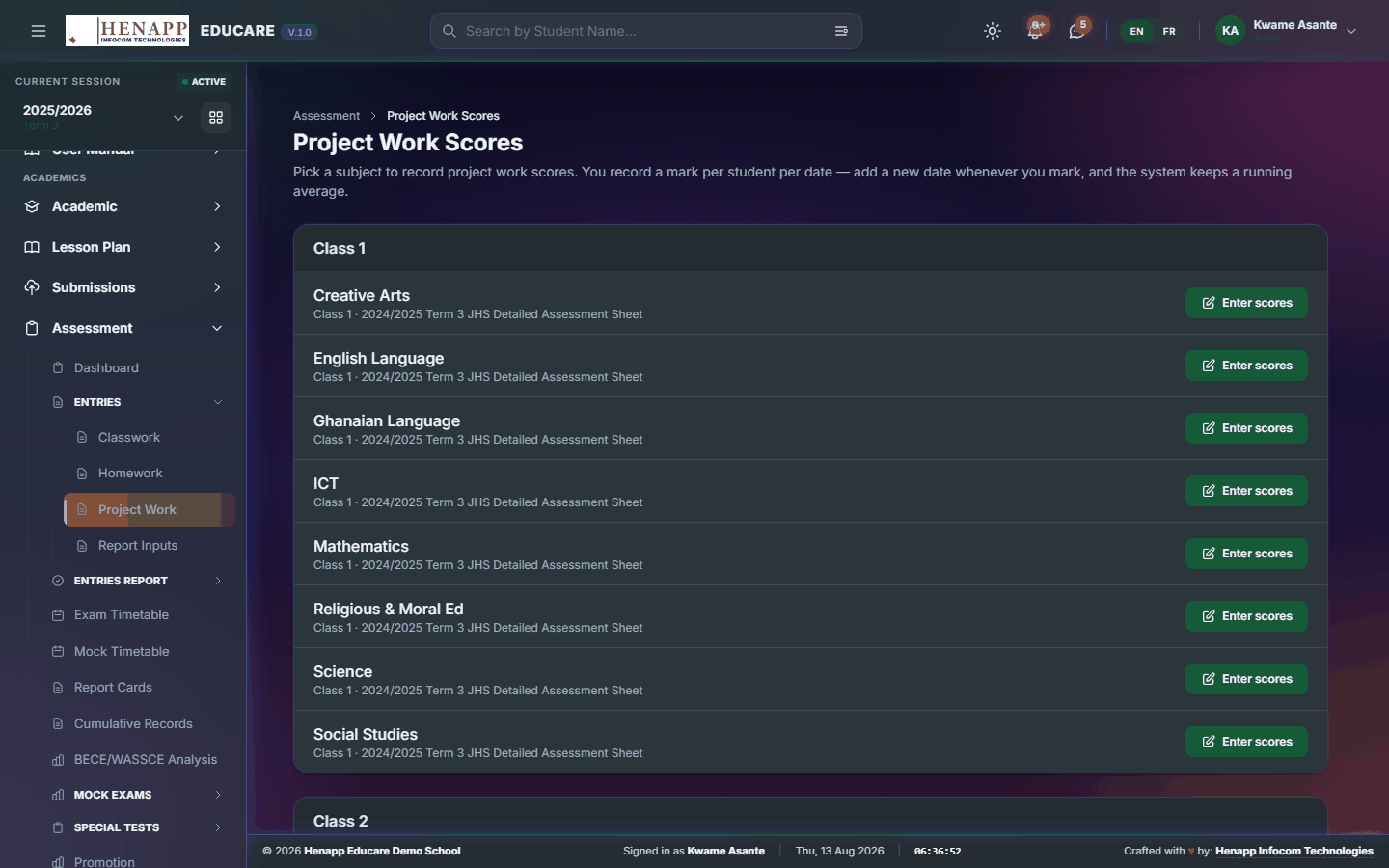Expand SPECIAL TESTS chevron
Image resolution: width=1389 pixels, height=868 pixels.
(x=218, y=827)
